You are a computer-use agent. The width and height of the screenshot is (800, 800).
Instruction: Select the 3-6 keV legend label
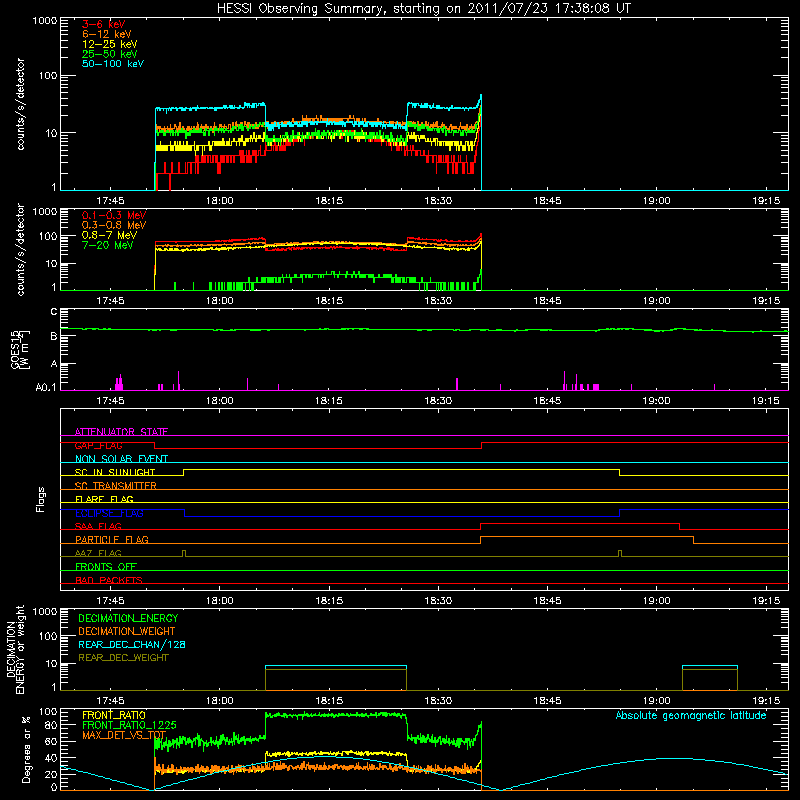103,24
